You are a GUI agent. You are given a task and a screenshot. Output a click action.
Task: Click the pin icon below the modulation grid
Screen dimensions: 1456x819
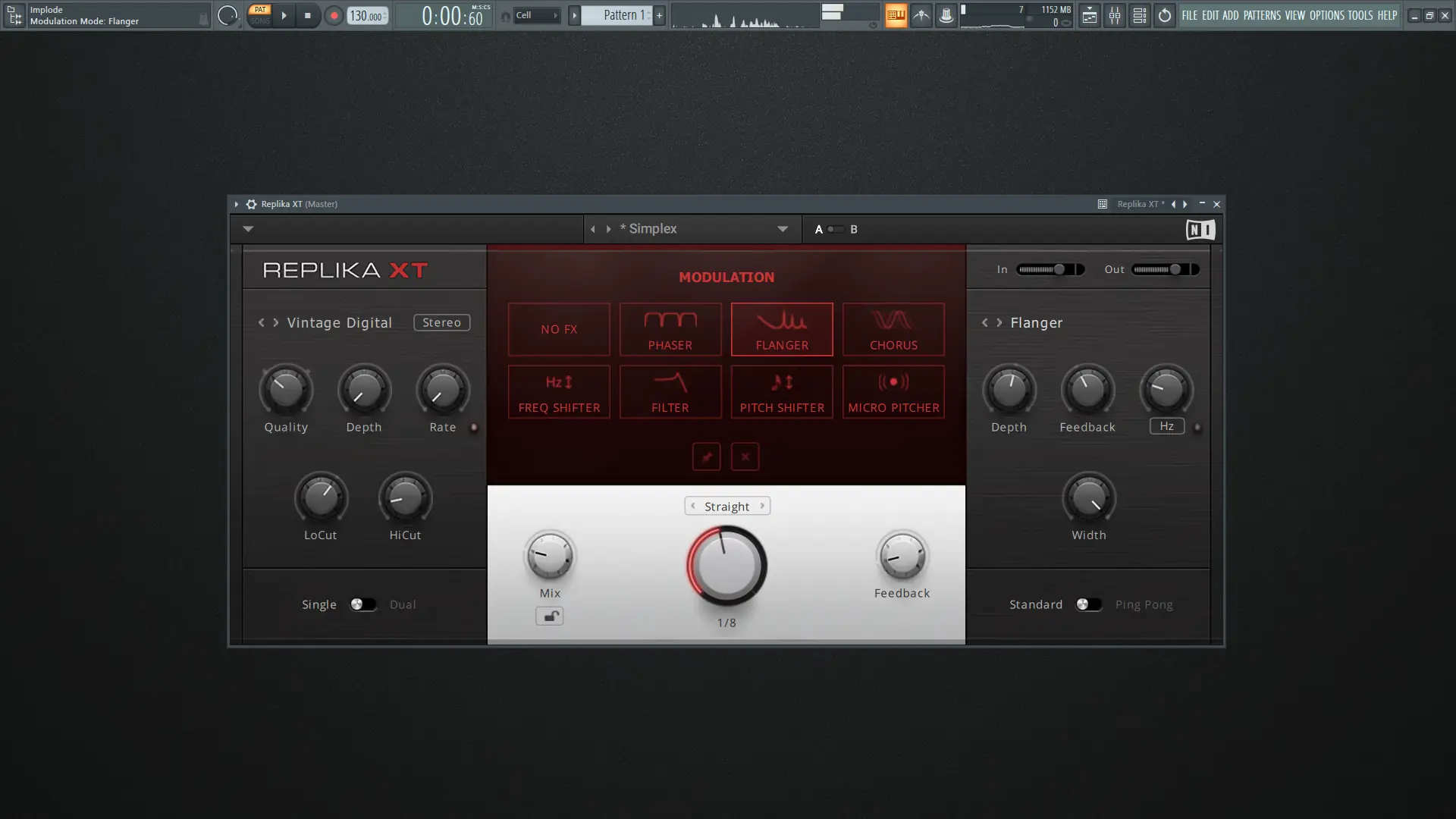tap(706, 457)
